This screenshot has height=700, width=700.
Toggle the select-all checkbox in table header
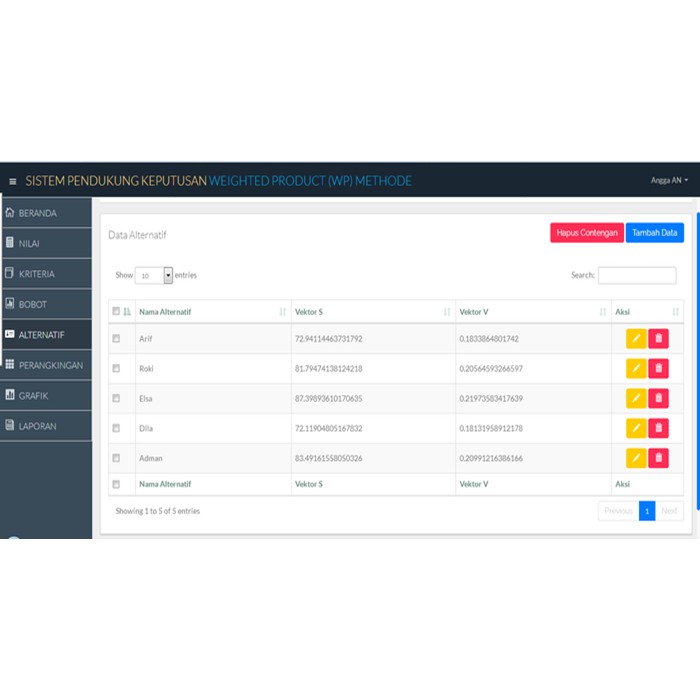116,311
